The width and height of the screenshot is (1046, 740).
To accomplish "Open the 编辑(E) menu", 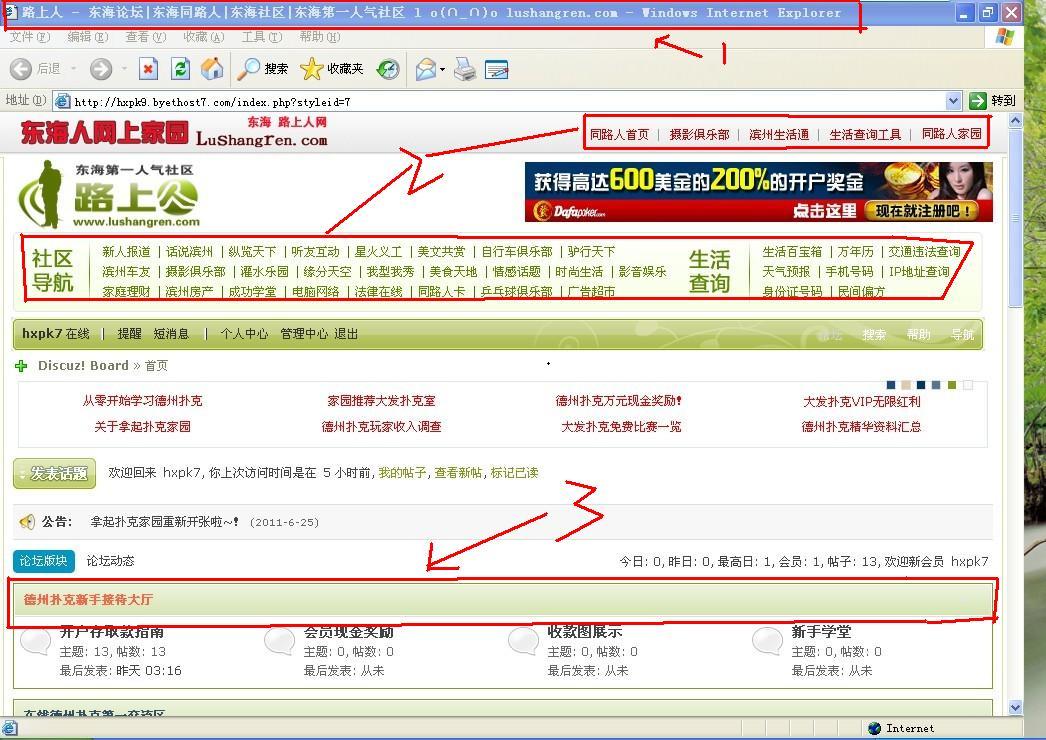I will pos(87,37).
